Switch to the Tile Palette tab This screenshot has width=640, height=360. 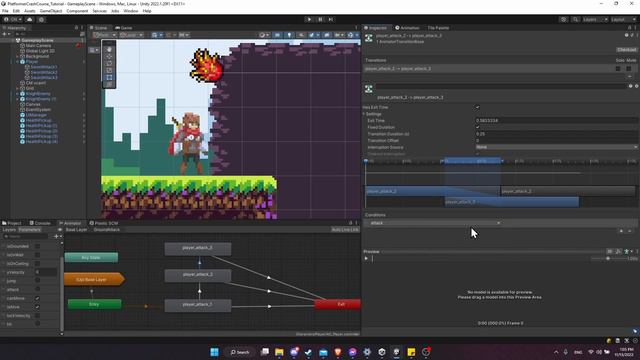(438, 28)
